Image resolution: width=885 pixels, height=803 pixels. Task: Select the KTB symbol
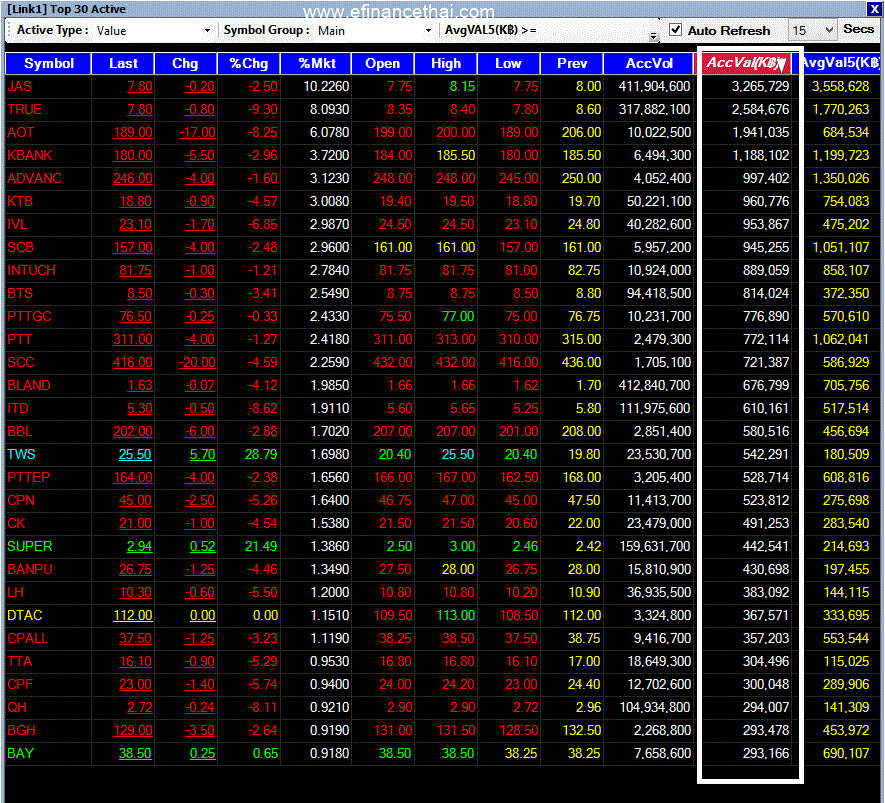[x=20, y=201]
